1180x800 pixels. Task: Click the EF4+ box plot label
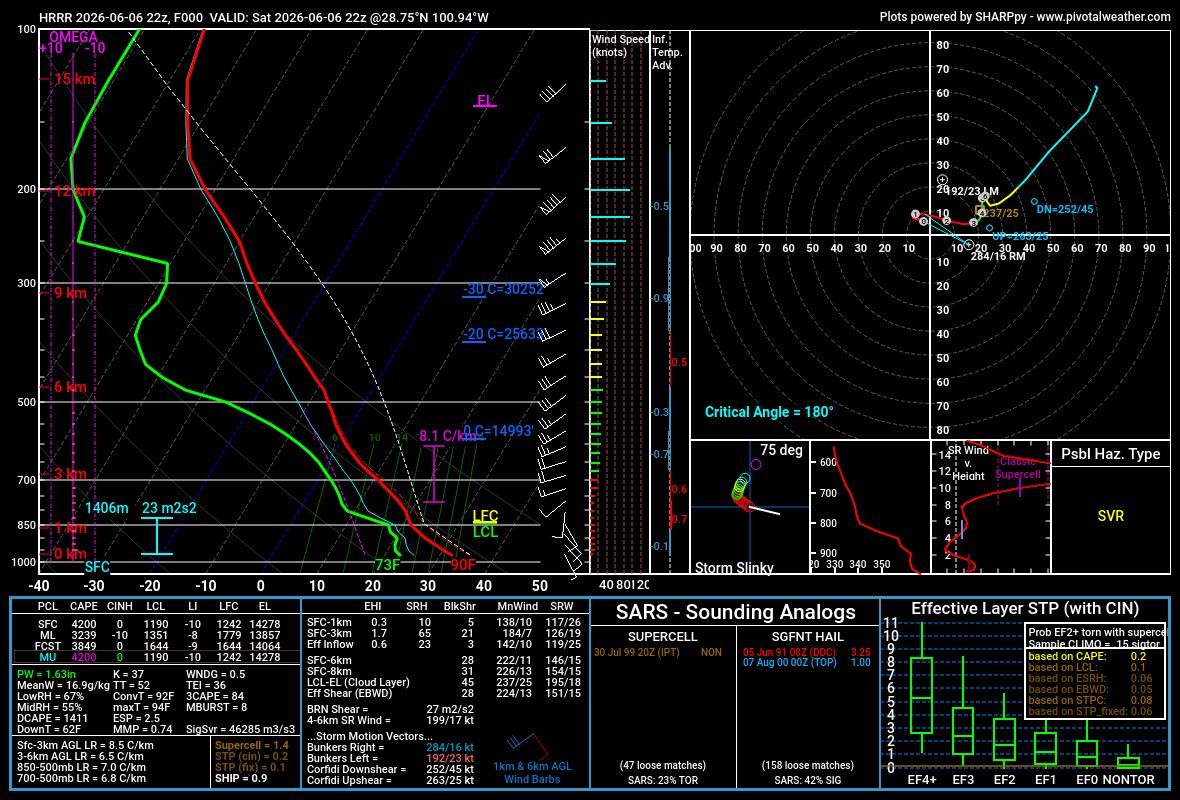pyautogui.click(x=921, y=780)
